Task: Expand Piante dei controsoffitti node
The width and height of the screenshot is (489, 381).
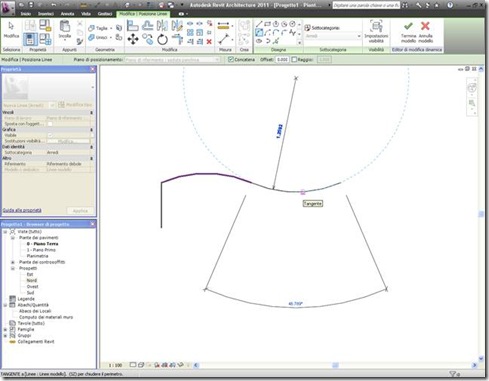Action: tap(13, 262)
